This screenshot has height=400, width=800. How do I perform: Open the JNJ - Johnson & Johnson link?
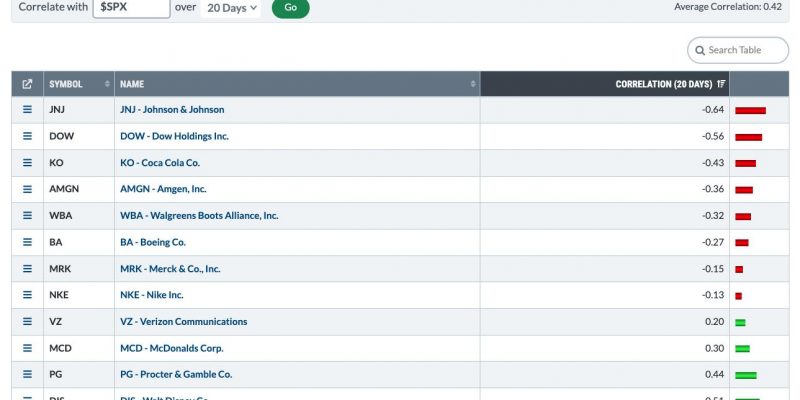point(172,109)
